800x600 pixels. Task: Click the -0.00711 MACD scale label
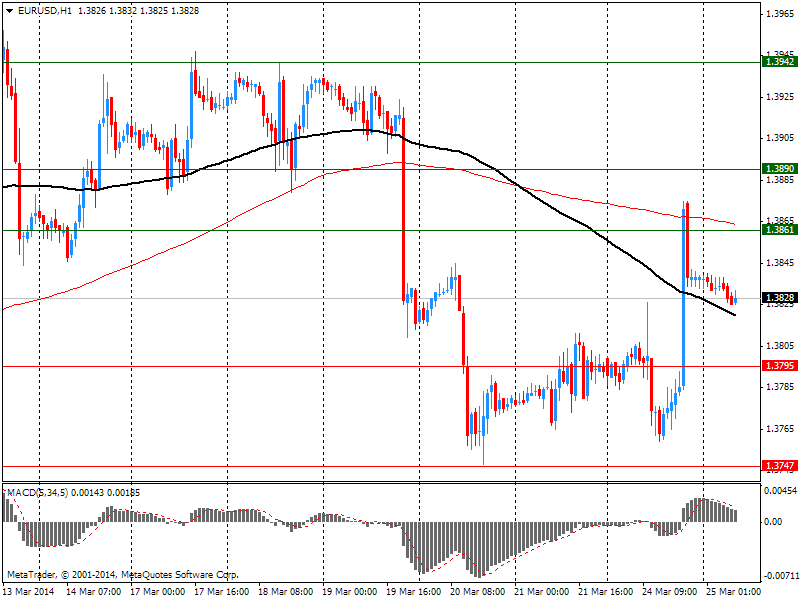point(781,576)
